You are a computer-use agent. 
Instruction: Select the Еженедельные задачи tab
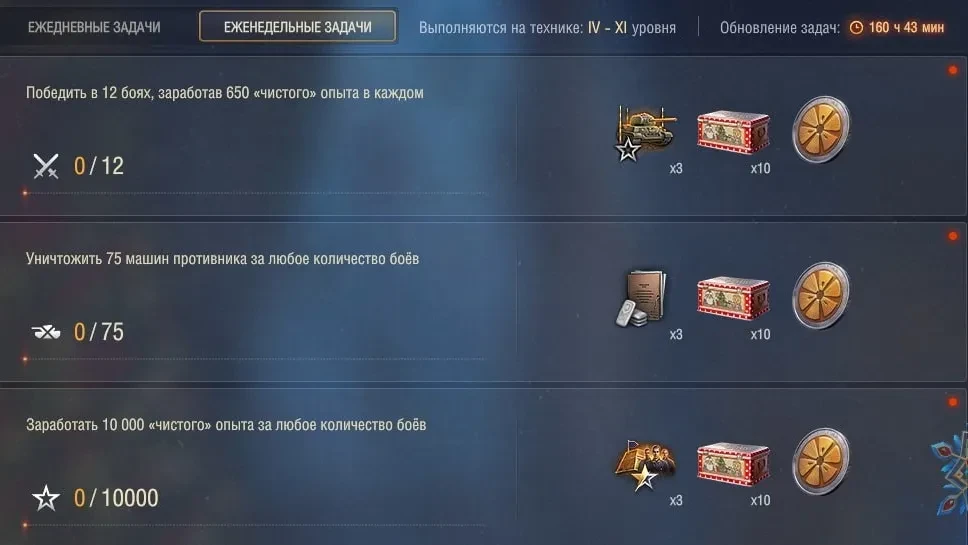(x=298, y=27)
